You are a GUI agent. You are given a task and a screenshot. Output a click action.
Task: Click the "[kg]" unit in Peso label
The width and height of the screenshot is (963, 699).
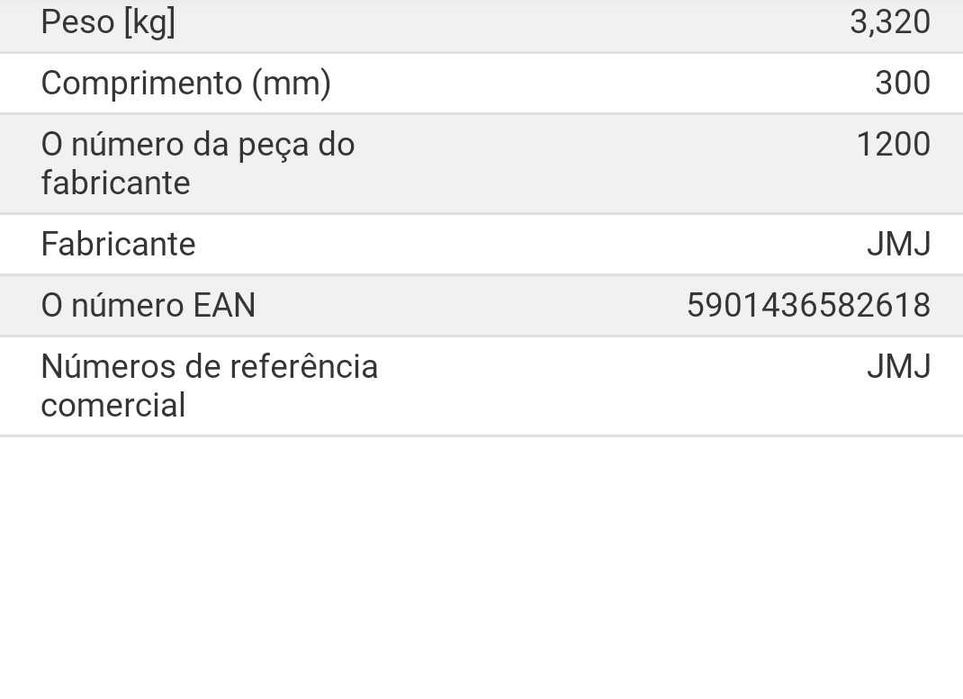click(149, 22)
